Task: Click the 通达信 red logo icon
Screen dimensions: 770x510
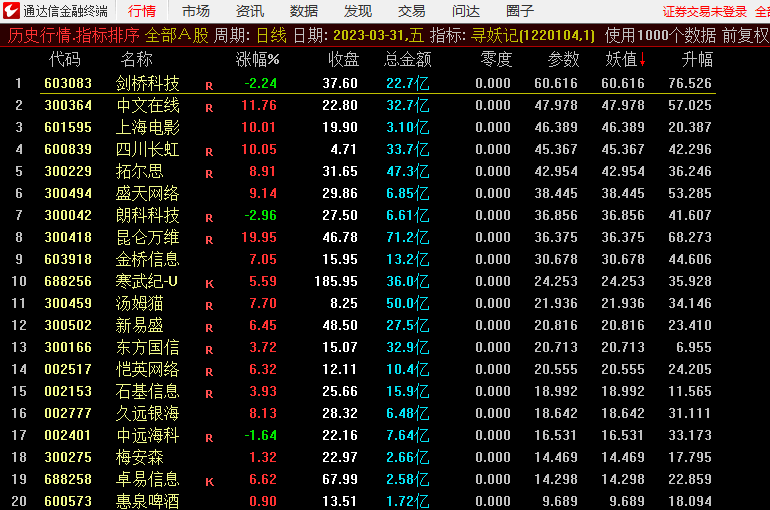Action: click(11, 10)
